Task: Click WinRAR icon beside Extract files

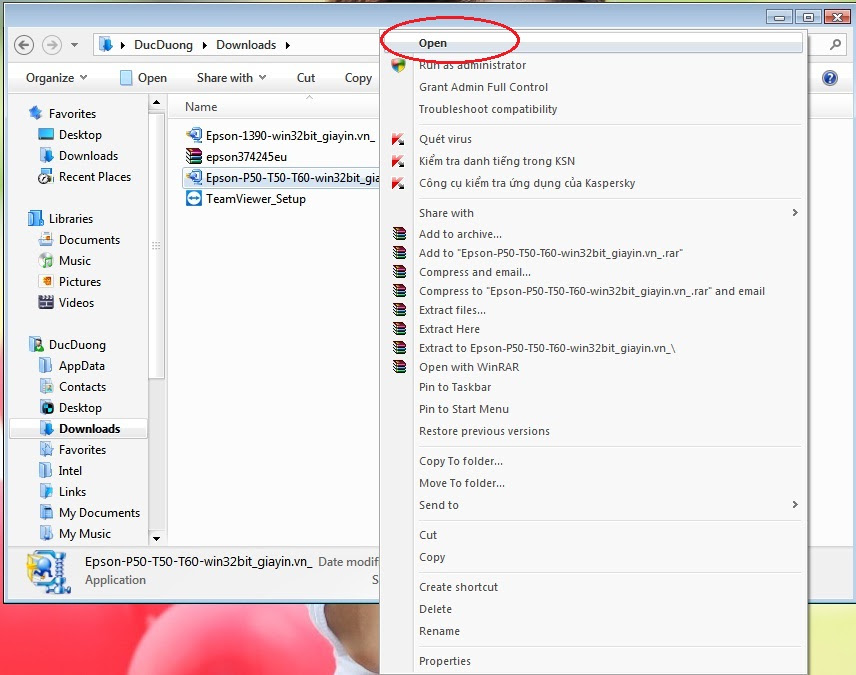Action: coord(400,310)
